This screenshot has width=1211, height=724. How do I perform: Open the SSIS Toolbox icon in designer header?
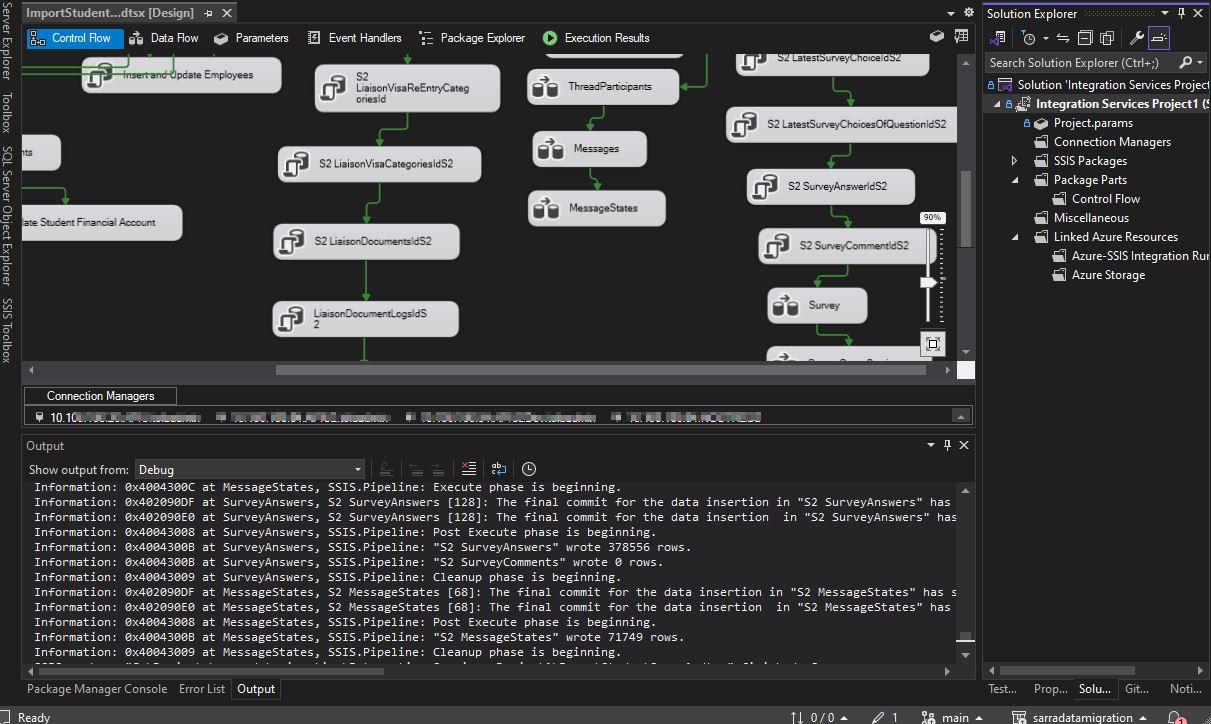[x=937, y=36]
